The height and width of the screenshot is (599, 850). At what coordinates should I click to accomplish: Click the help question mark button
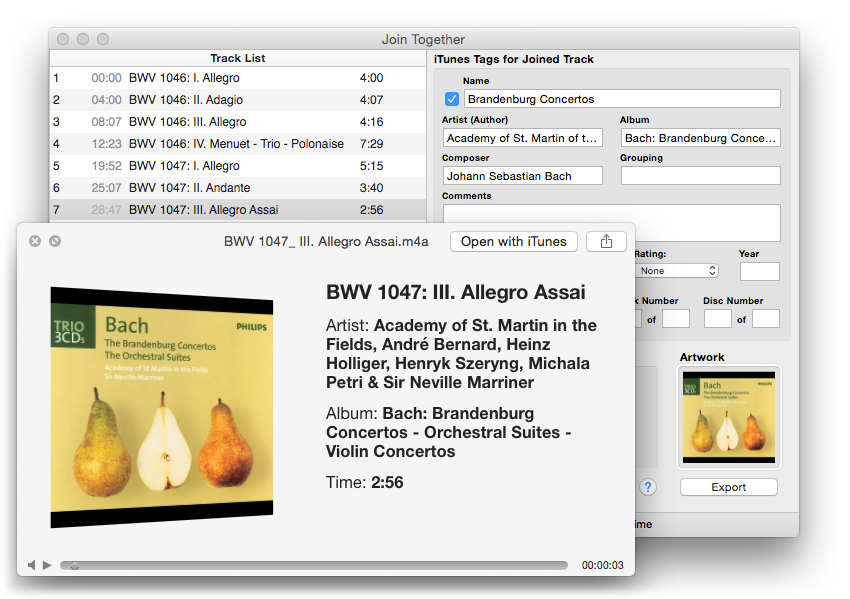point(648,487)
